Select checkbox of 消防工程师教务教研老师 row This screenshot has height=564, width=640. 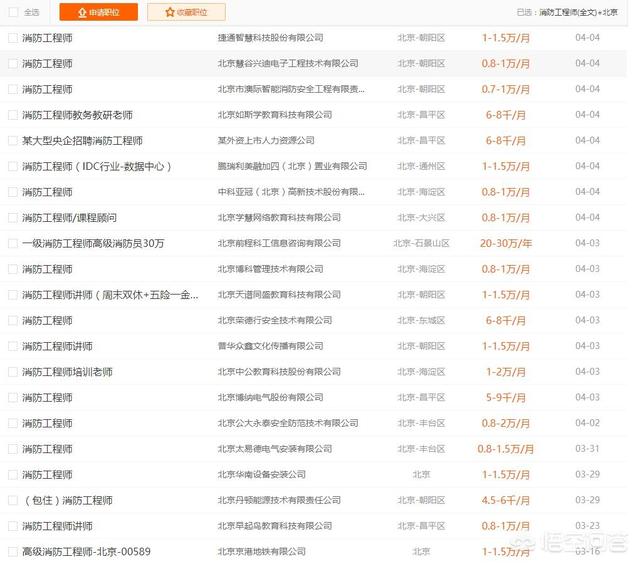coord(13,115)
